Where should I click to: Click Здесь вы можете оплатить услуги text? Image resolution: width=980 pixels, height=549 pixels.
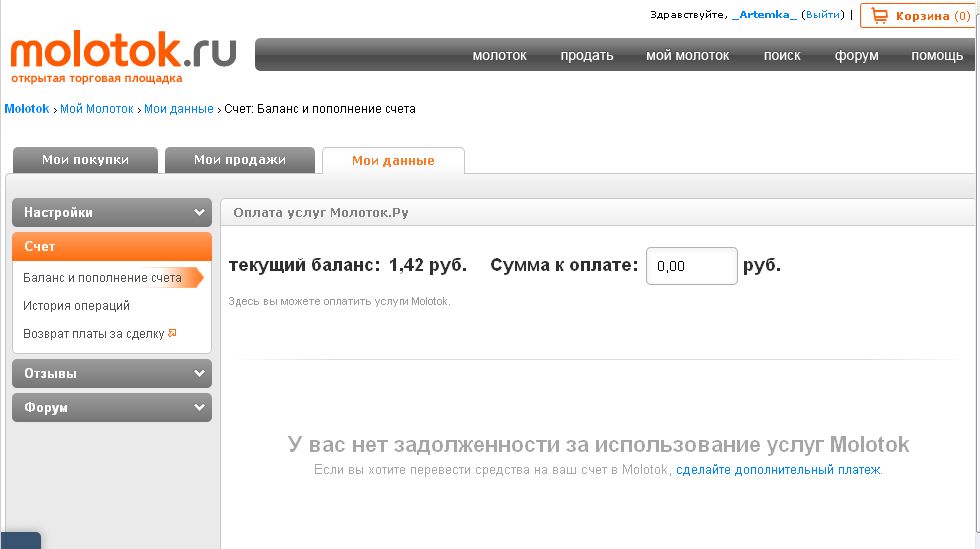point(339,301)
